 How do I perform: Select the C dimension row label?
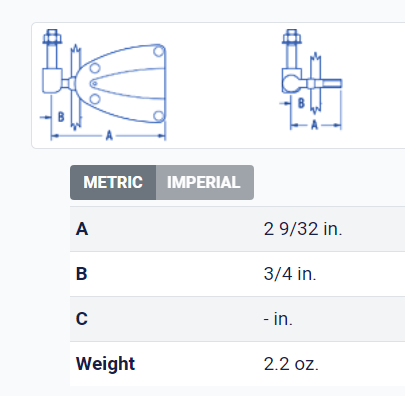tap(82, 319)
